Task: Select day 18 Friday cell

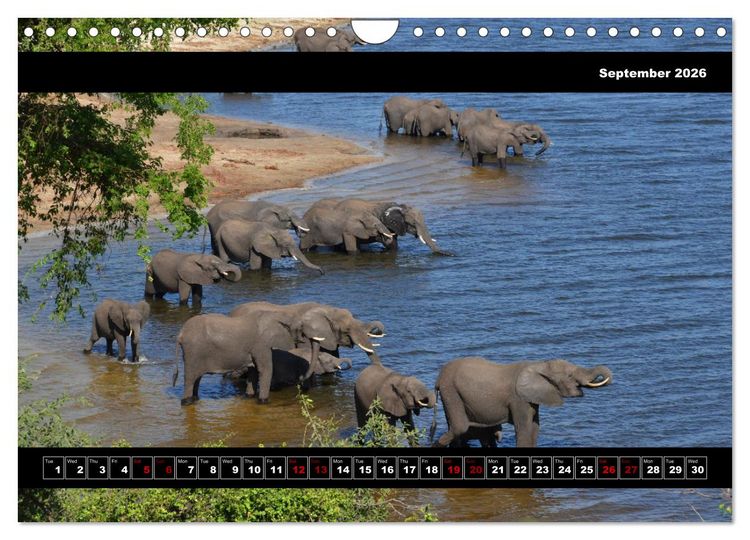Action: tap(430, 468)
